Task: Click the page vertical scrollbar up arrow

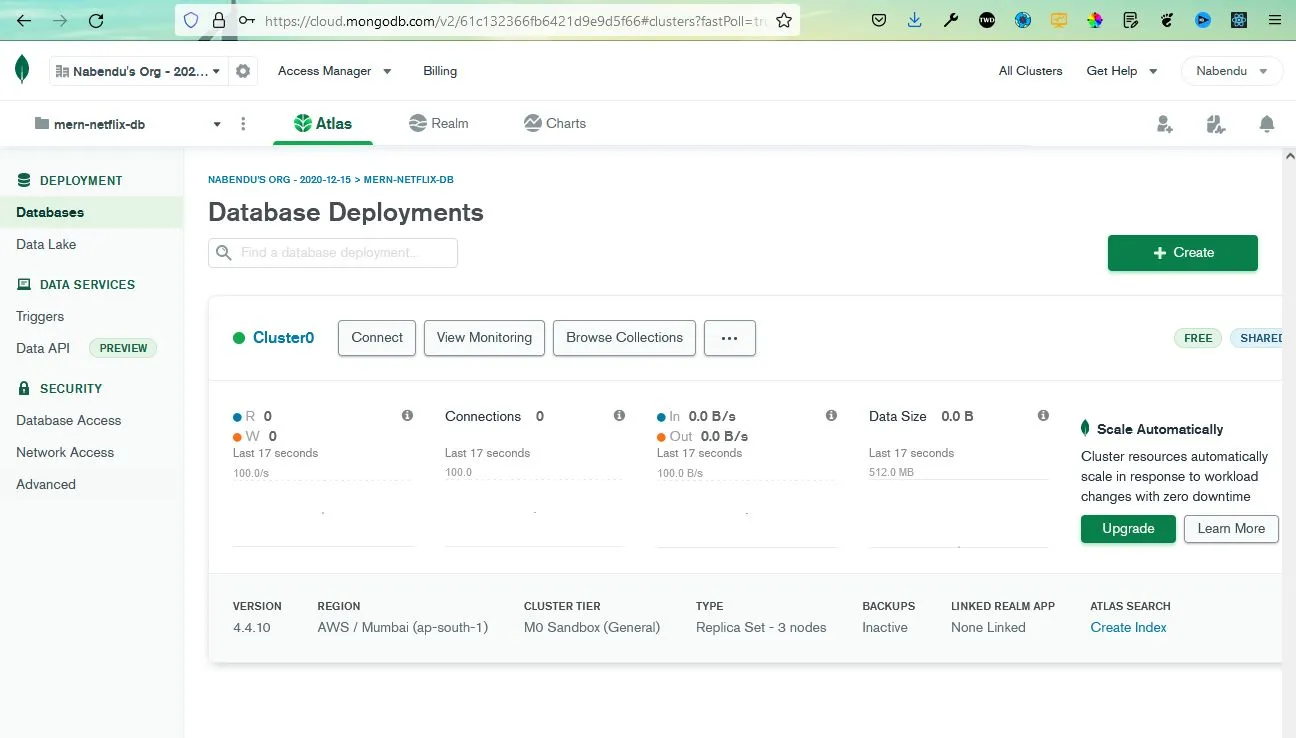Action: coord(1289,156)
